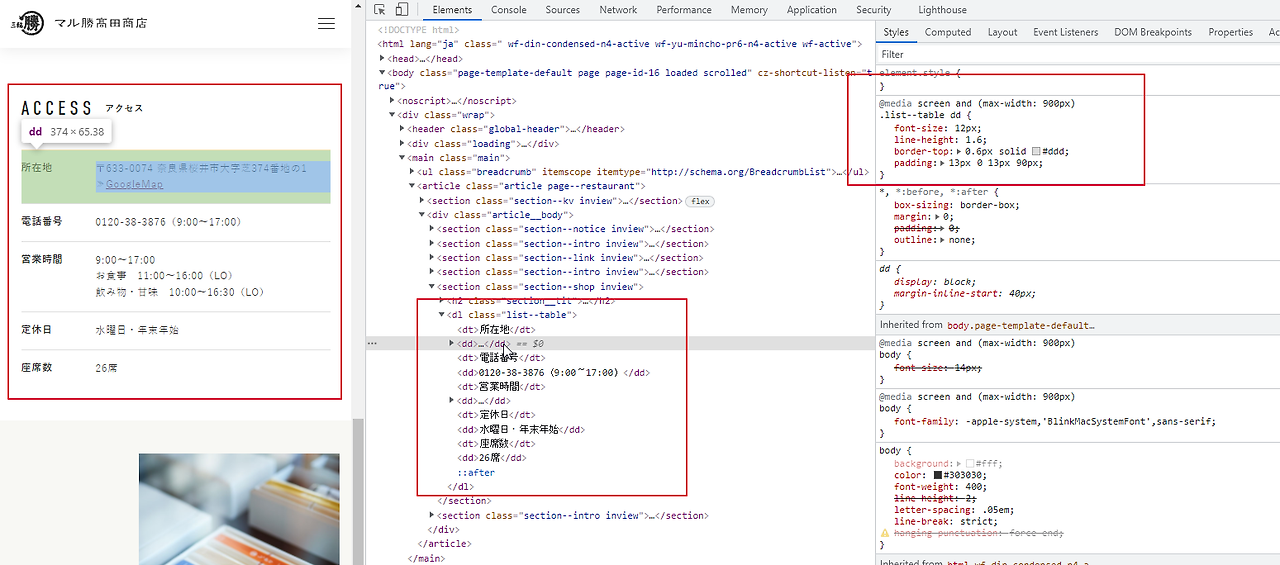Screen dimensions: 1280x565
Task: Toggle the device toolbar icon
Action: coord(401,10)
